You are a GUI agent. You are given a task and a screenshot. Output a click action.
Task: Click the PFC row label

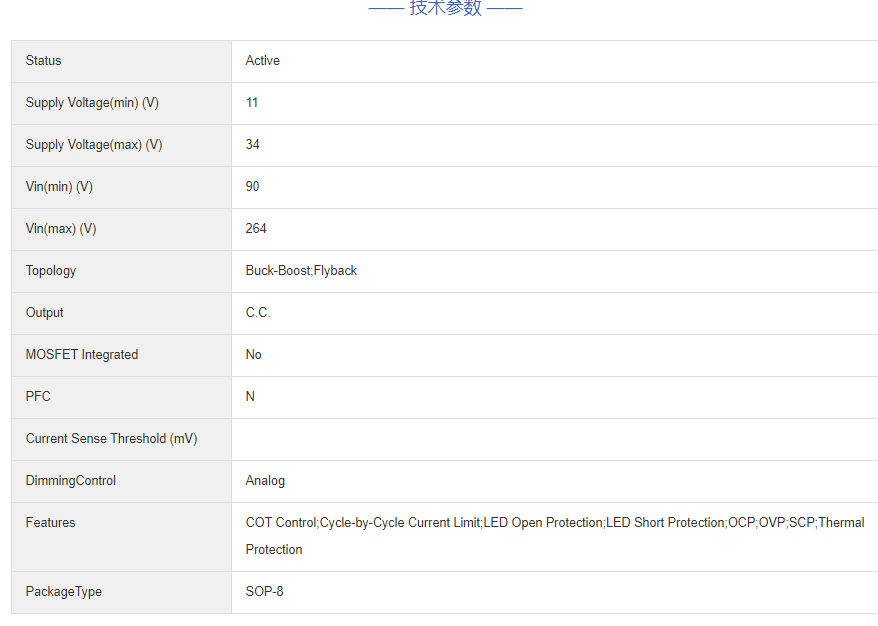[38, 397]
